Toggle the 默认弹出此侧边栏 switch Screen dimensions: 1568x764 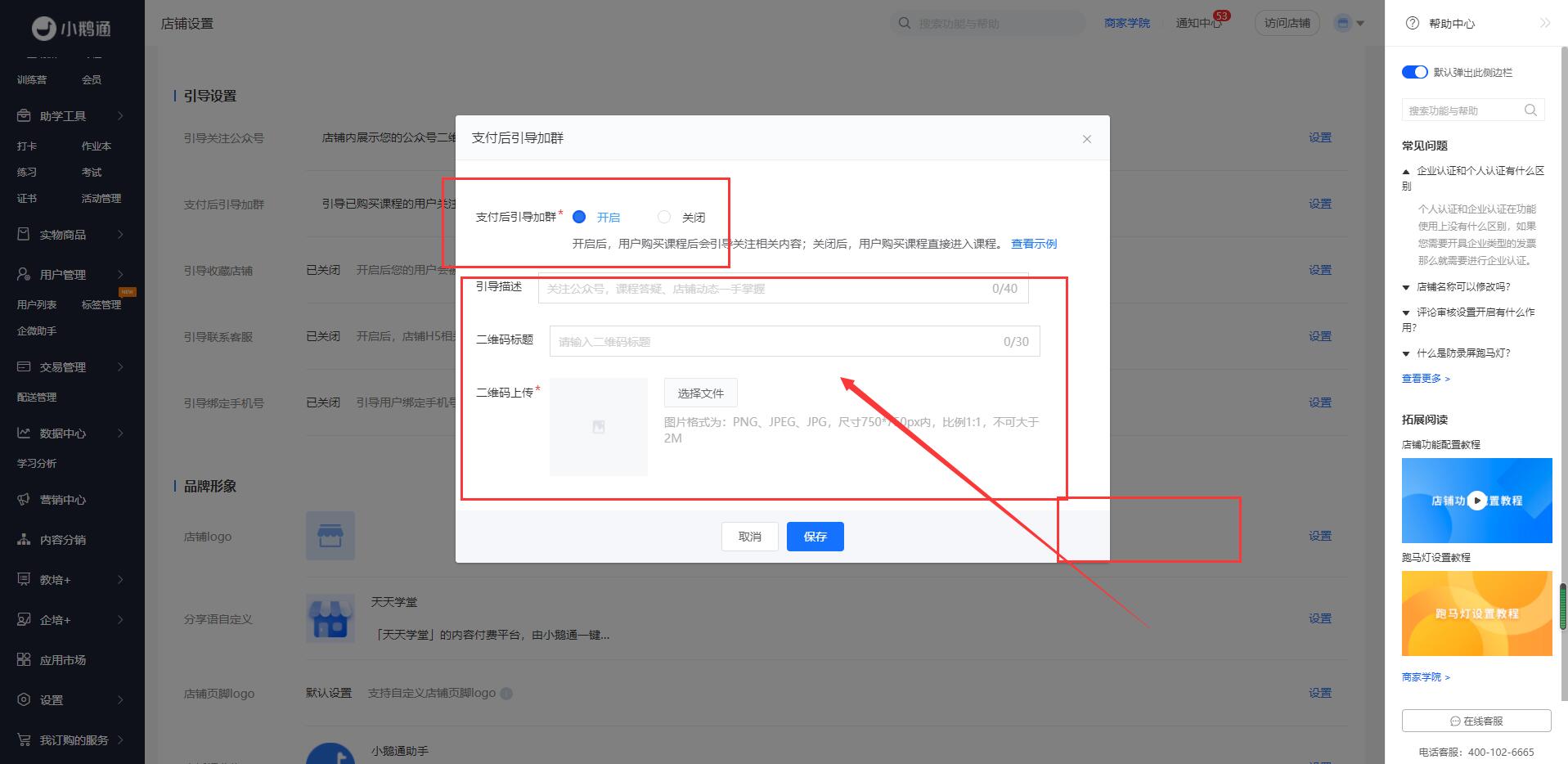[1414, 72]
